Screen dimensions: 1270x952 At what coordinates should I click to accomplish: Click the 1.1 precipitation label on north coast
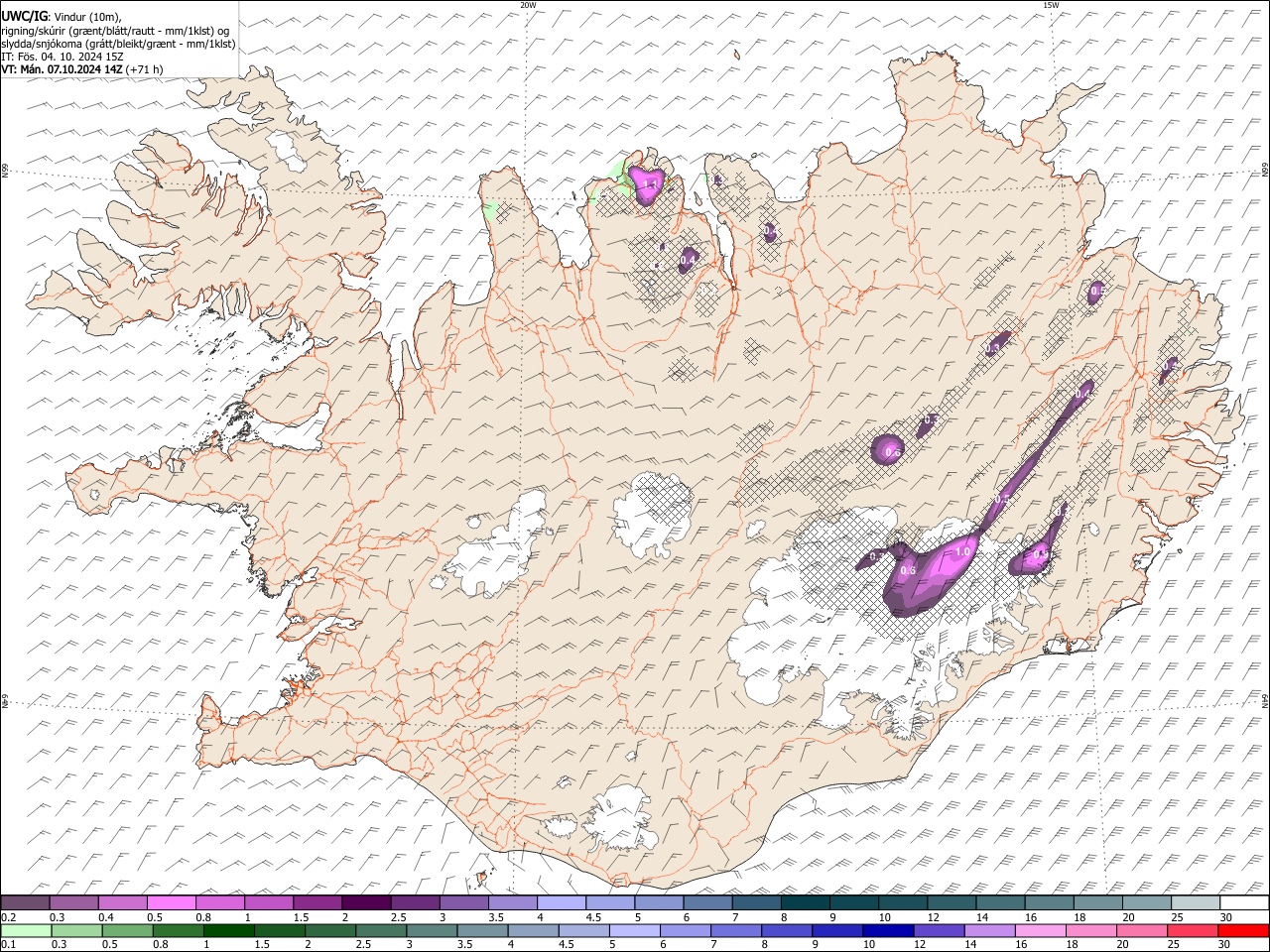coord(651,184)
